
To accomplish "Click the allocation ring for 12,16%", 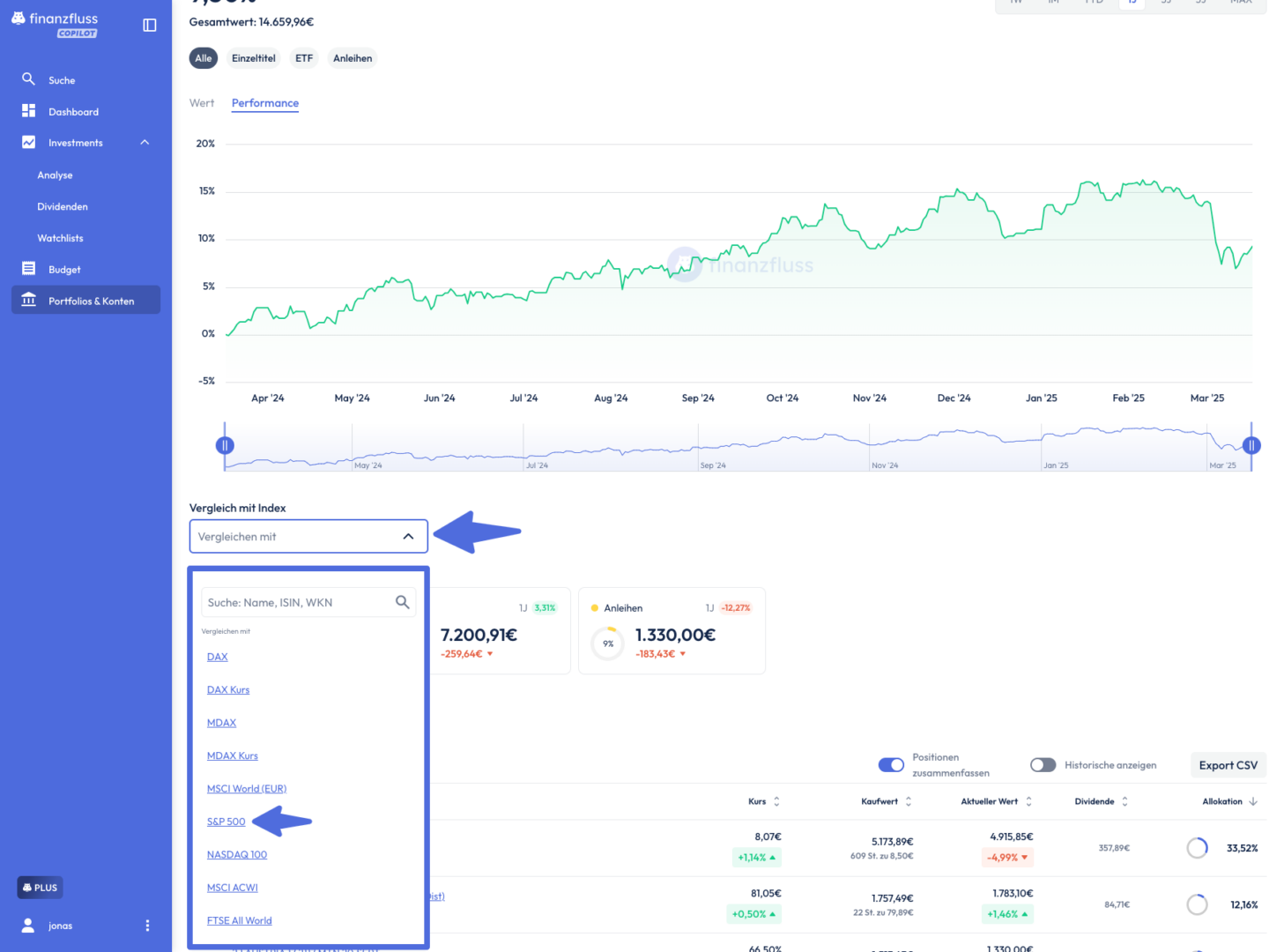I will (1197, 904).
